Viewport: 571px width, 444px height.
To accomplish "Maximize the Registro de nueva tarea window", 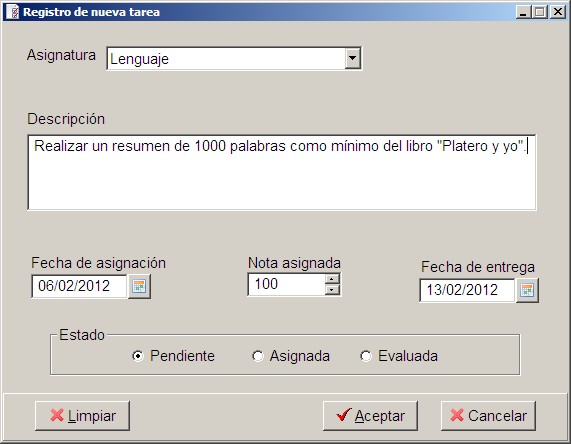I will [x=540, y=12].
